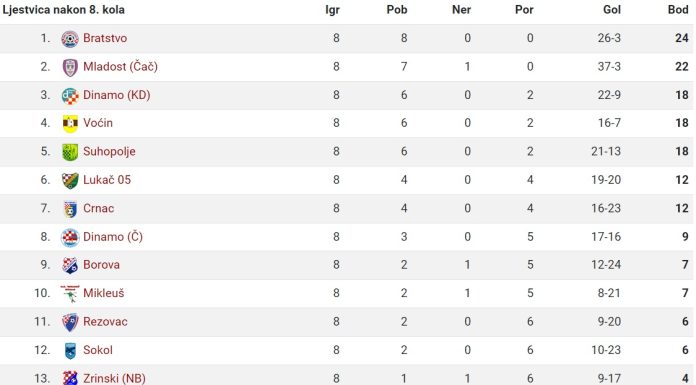The height and width of the screenshot is (385, 696).
Task: Click the blue Sokol club crest
Action: coord(70,351)
